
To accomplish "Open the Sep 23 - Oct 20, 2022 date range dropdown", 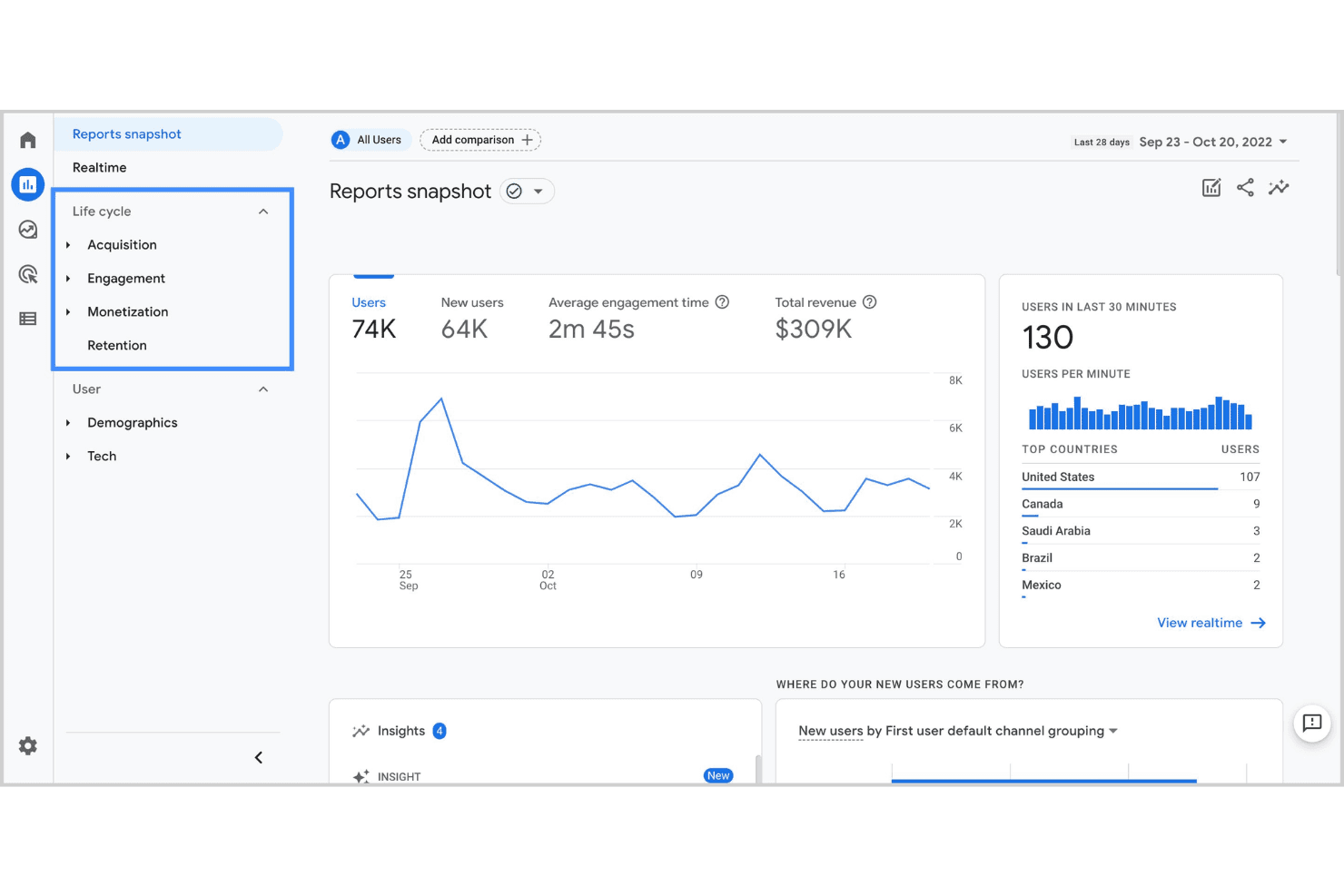I will (1213, 142).
